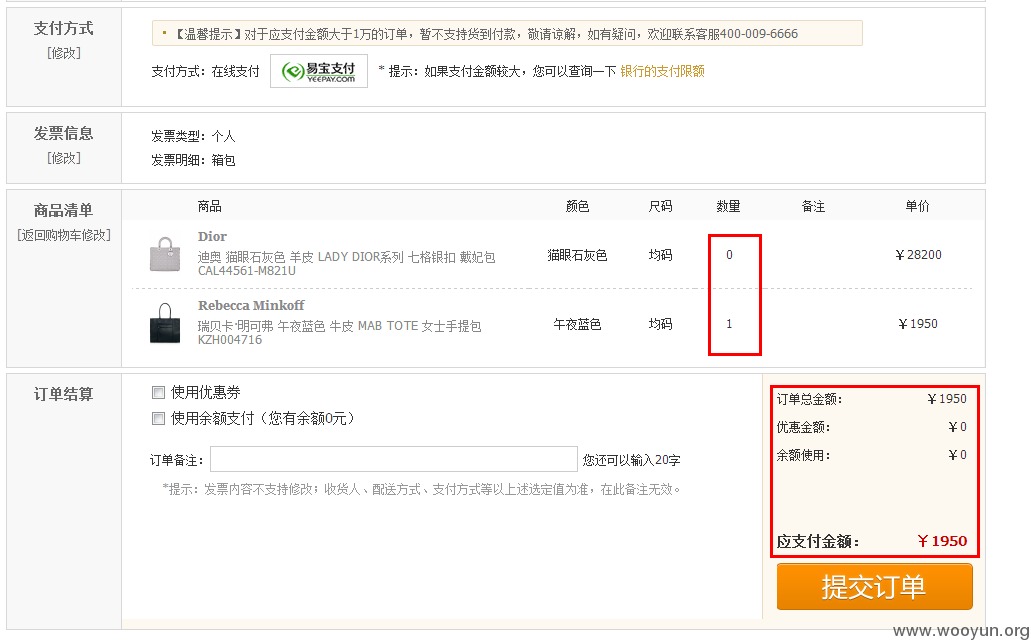Click the 应支付金额 ¥1950 total

(x=942, y=541)
